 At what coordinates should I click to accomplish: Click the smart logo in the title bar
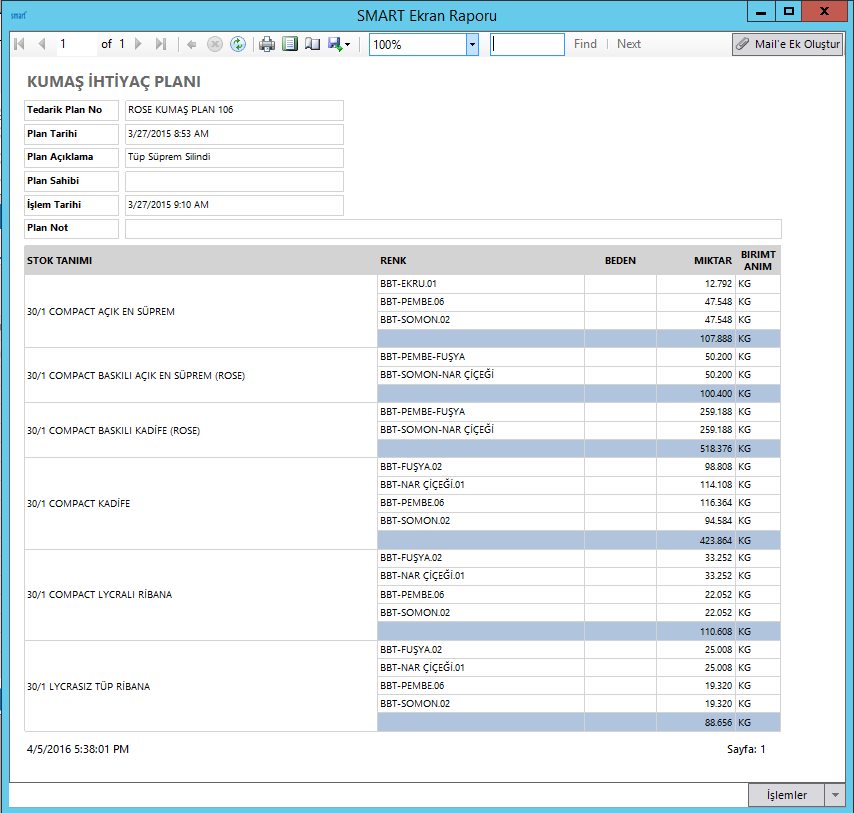tap(18, 15)
